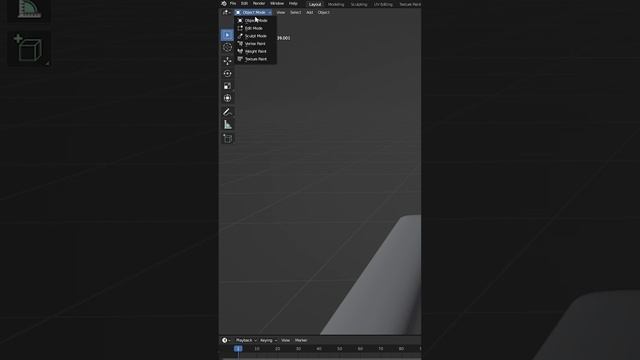Choose Texture Paint from the mode list

pyautogui.click(x=256, y=59)
